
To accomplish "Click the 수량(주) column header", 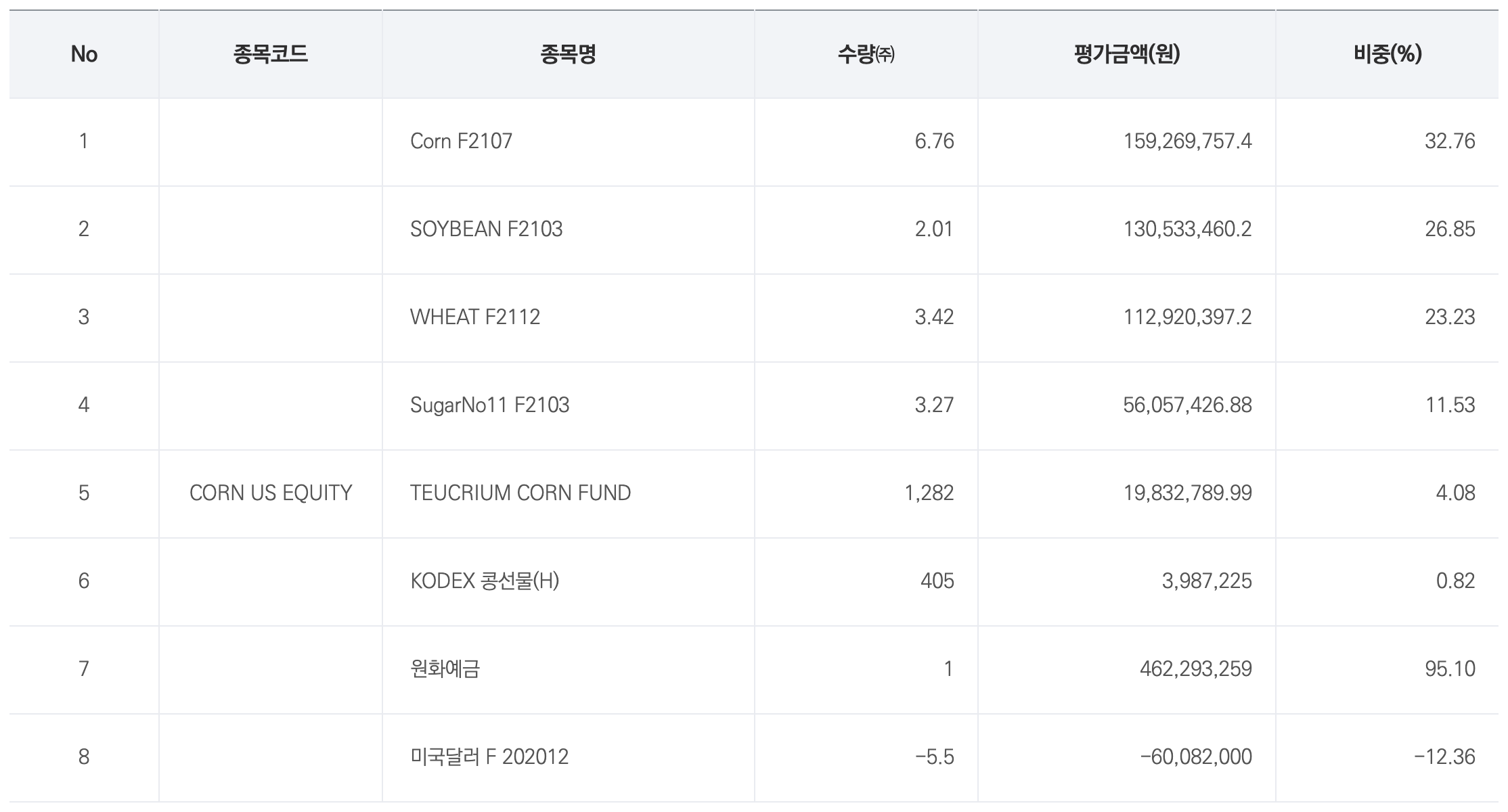I will click(x=866, y=54).
